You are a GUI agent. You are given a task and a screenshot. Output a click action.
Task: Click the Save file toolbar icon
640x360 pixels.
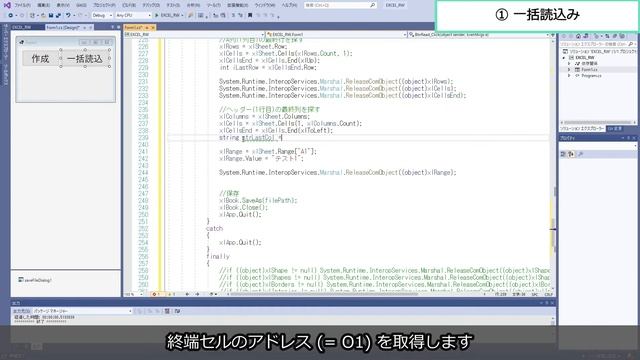[51, 15]
